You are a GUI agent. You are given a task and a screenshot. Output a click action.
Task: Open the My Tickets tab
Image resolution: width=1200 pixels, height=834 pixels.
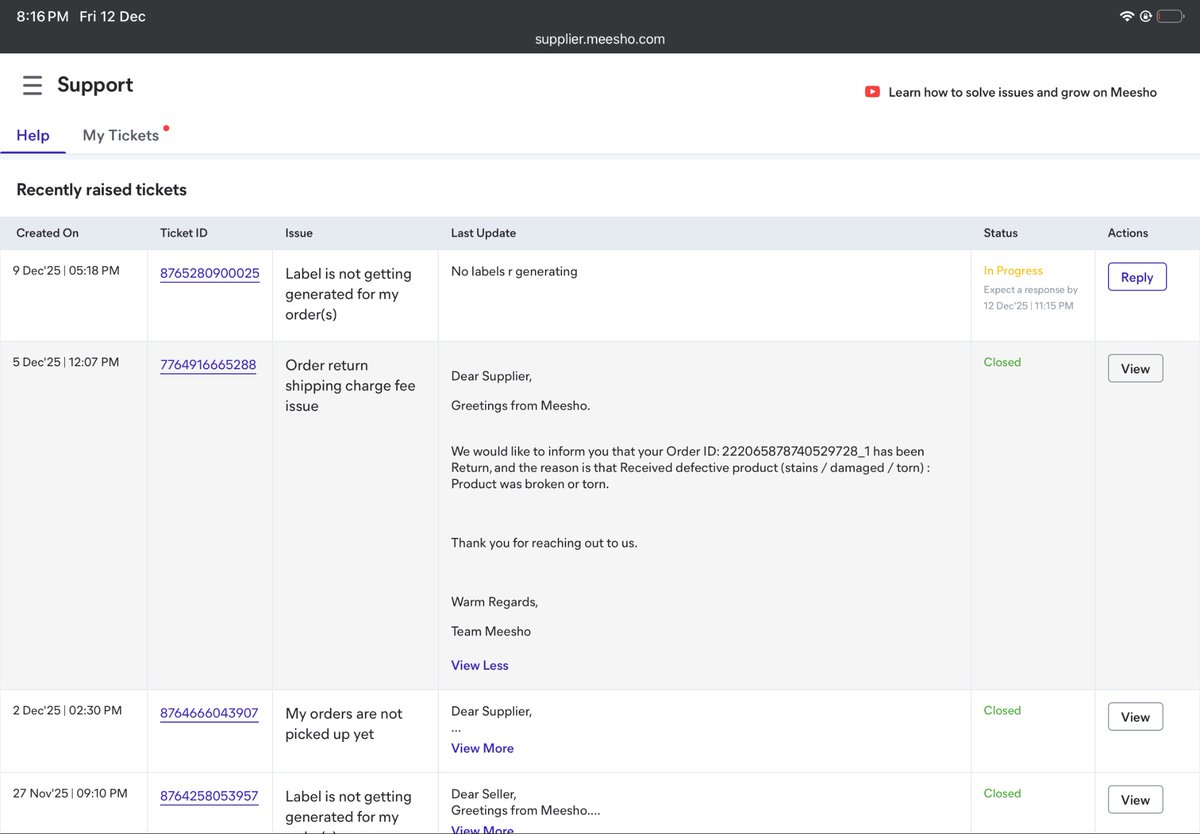tap(121, 135)
